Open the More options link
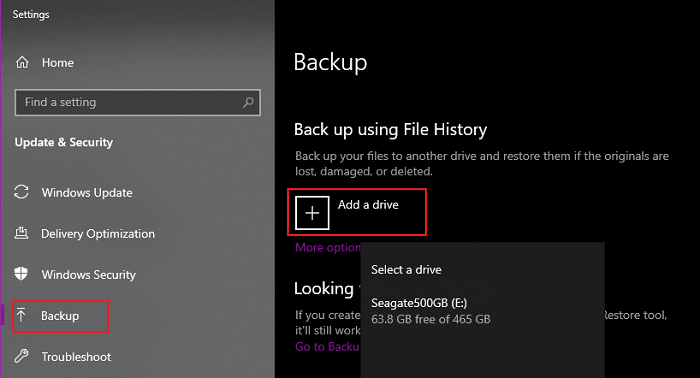Screen dimensions: 700x378 [x=328, y=248]
